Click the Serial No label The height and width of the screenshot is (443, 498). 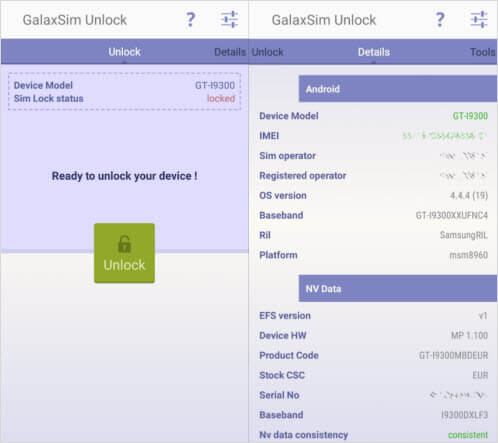(x=279, y=395)
